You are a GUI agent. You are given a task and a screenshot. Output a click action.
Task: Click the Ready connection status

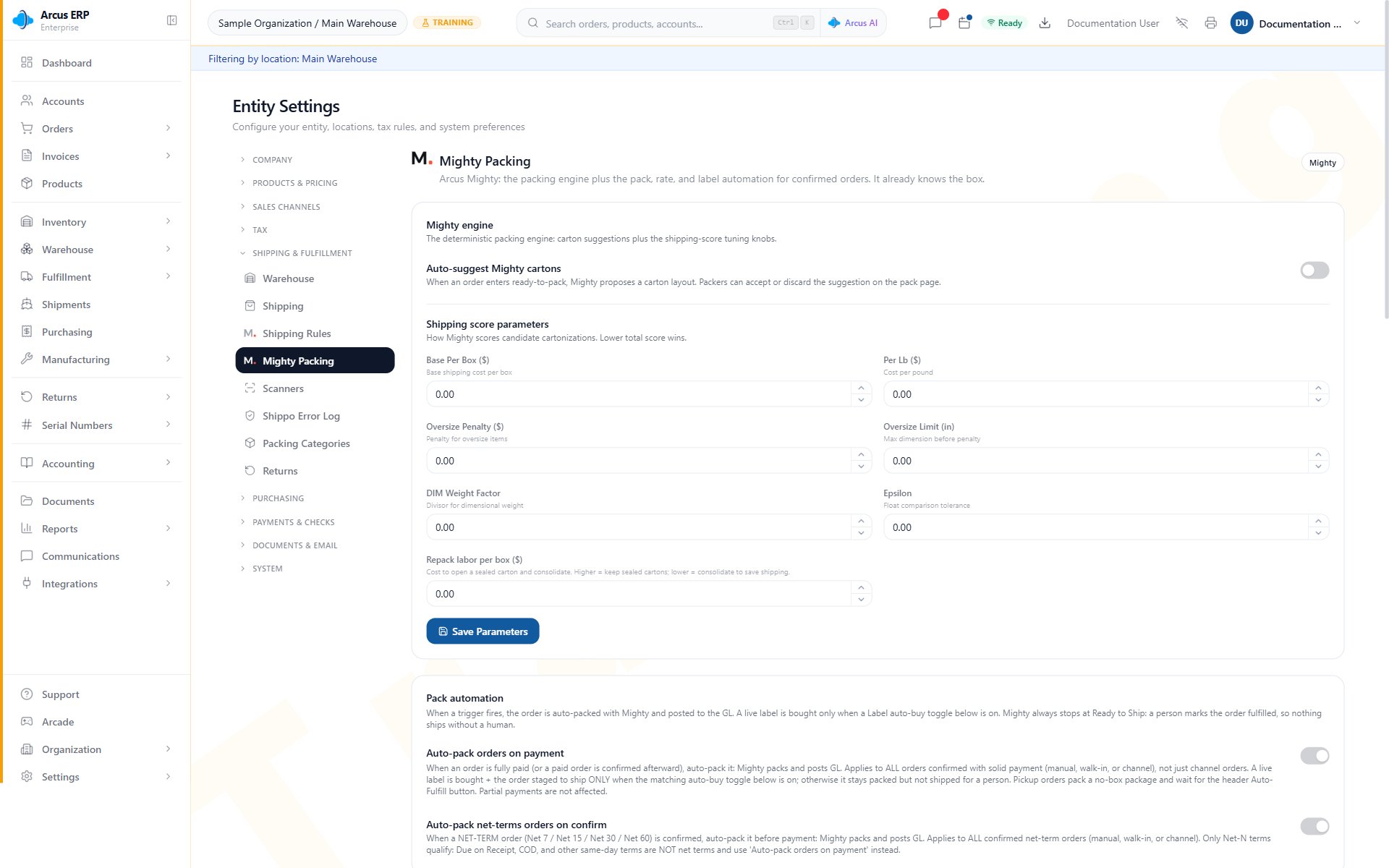click(1005, 23)
